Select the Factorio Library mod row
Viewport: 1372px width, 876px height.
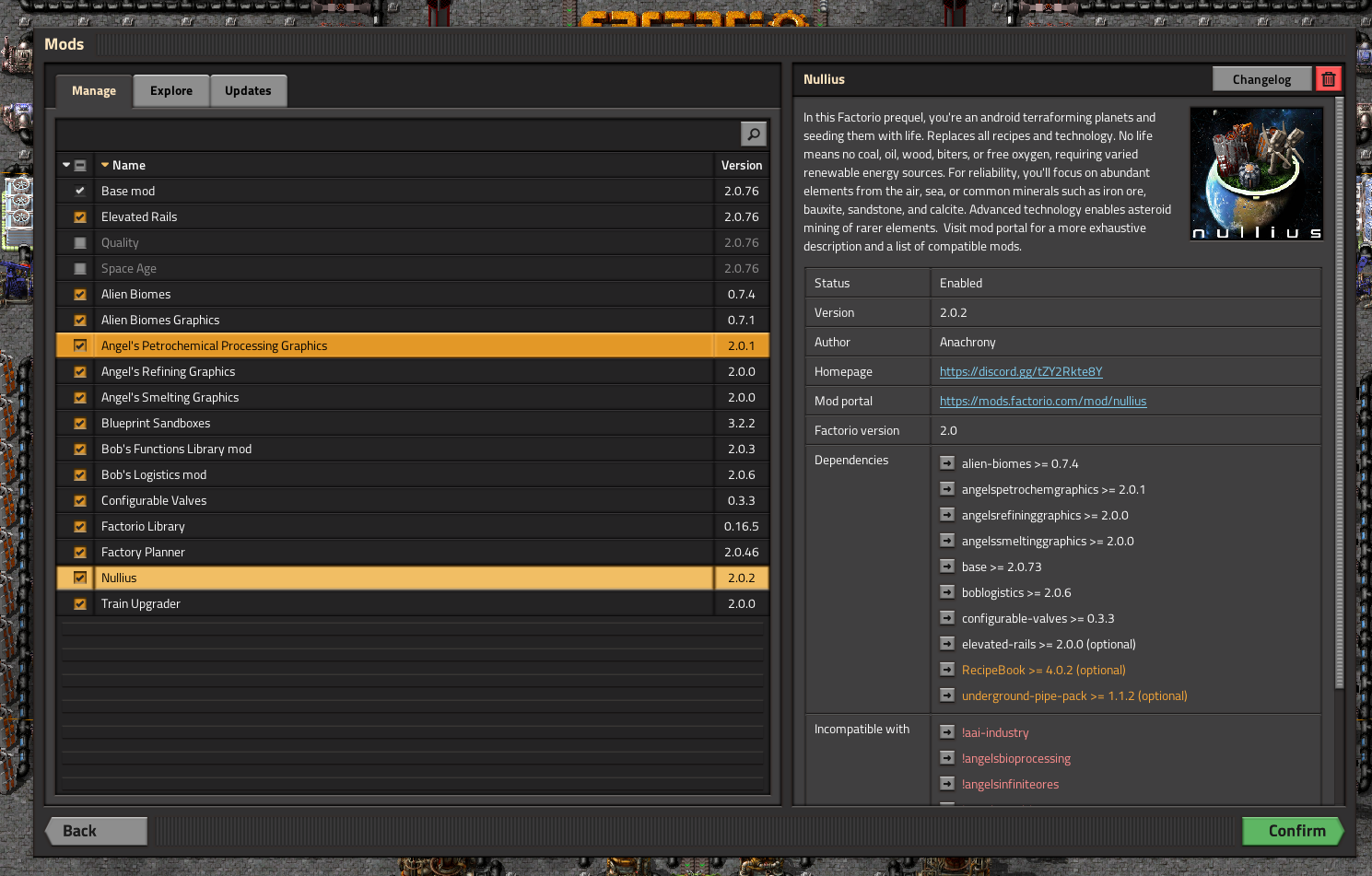pos(413,527)
